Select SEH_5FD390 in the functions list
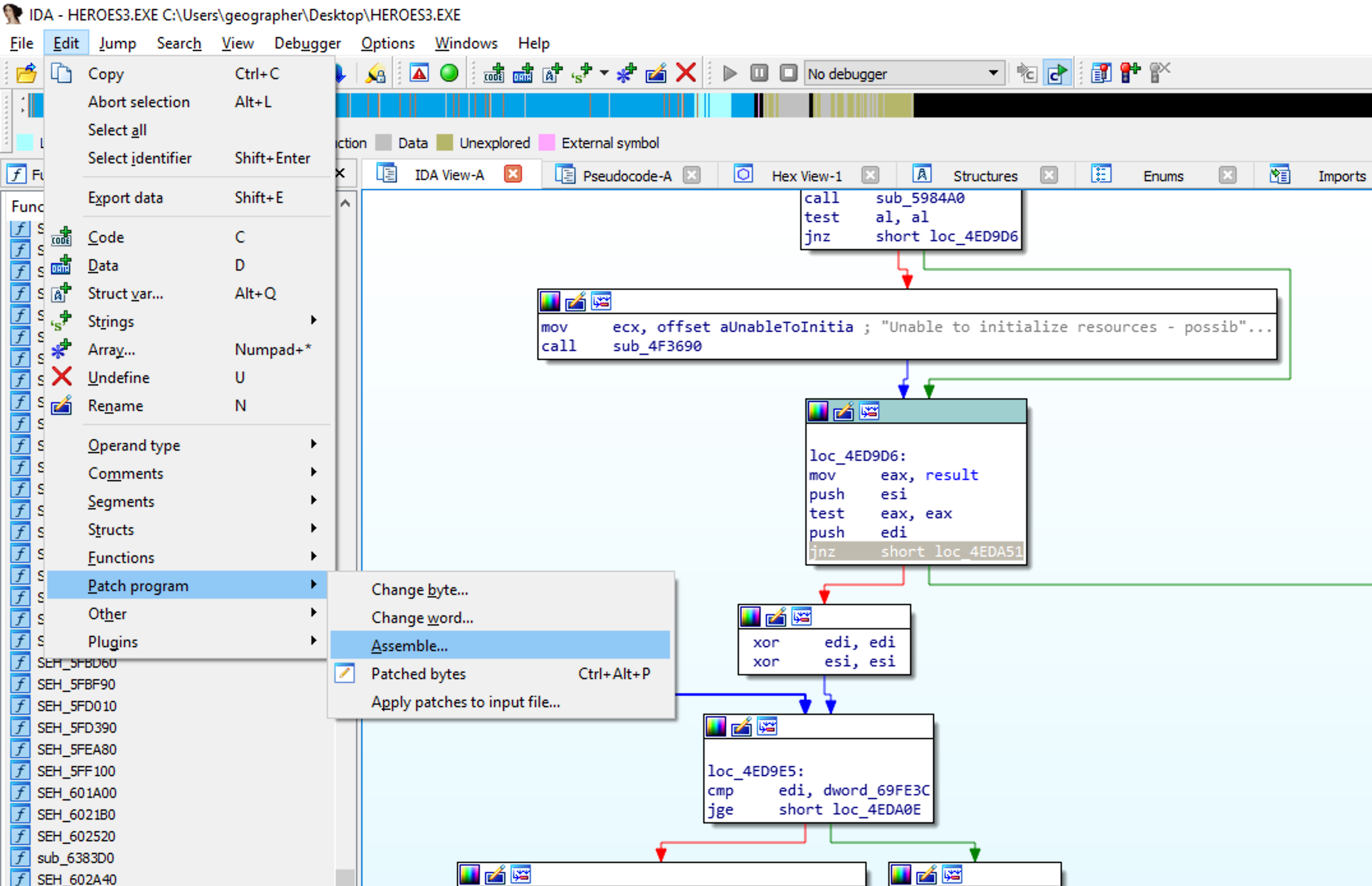The image size is (1372, 886). 77,728
